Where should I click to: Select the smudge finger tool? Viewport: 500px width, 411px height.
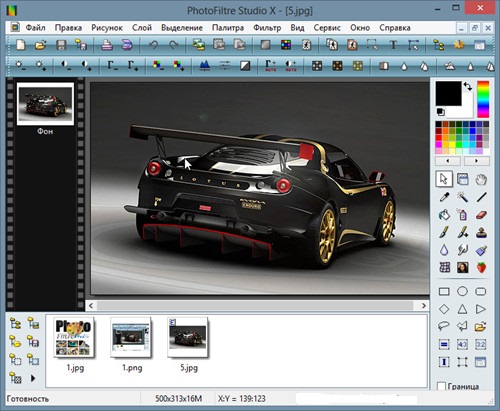pyautogui.click(x=463, y=250)
